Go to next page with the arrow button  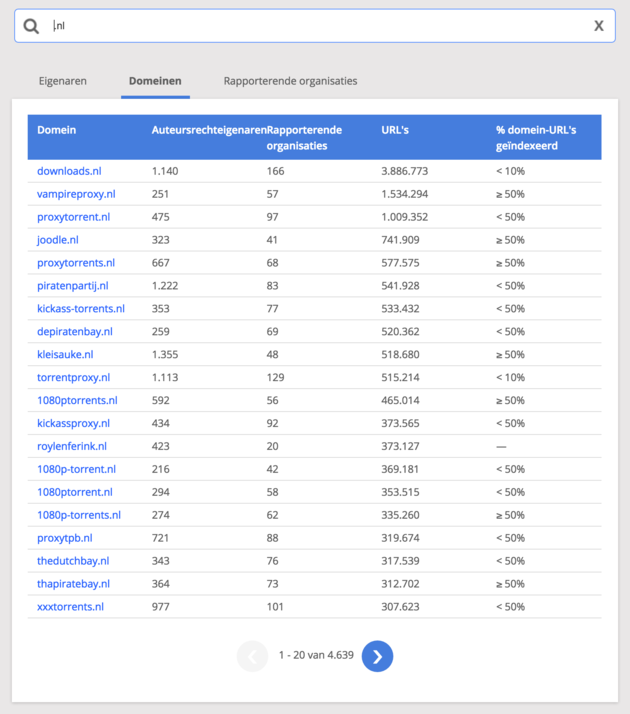pos(377,656)
